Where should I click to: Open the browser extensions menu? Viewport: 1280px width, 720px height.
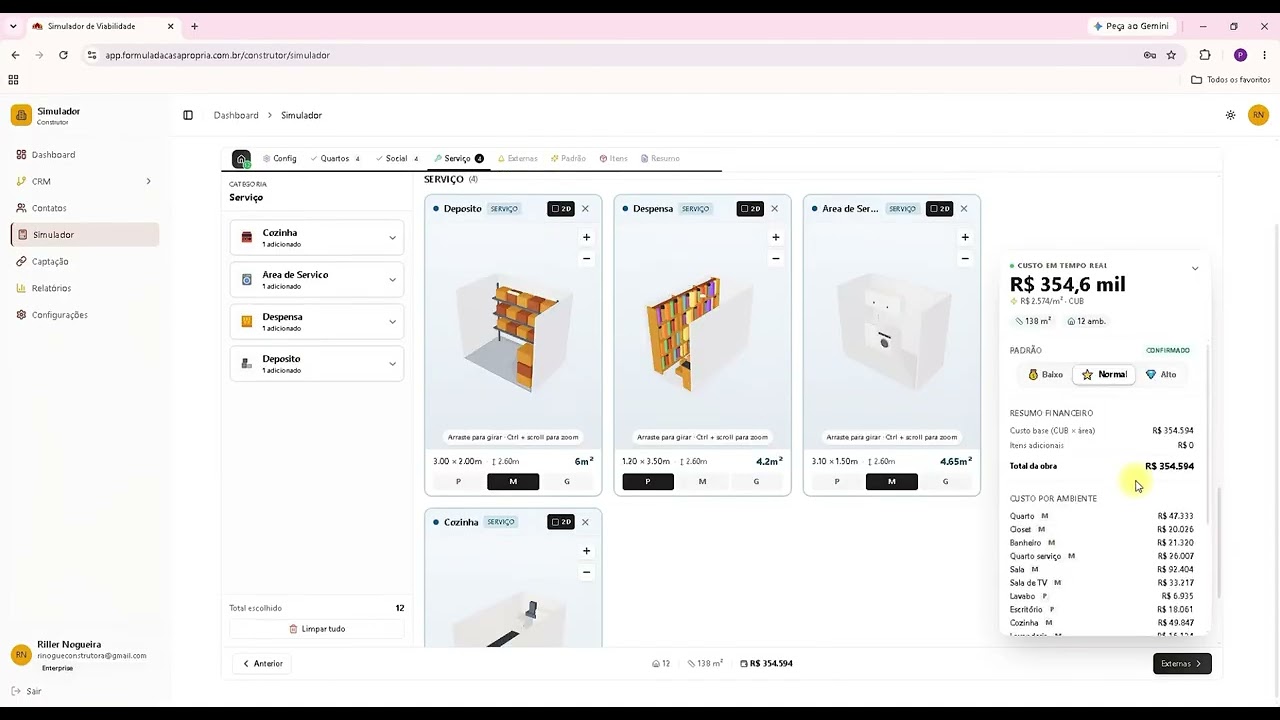[1205, 55]
